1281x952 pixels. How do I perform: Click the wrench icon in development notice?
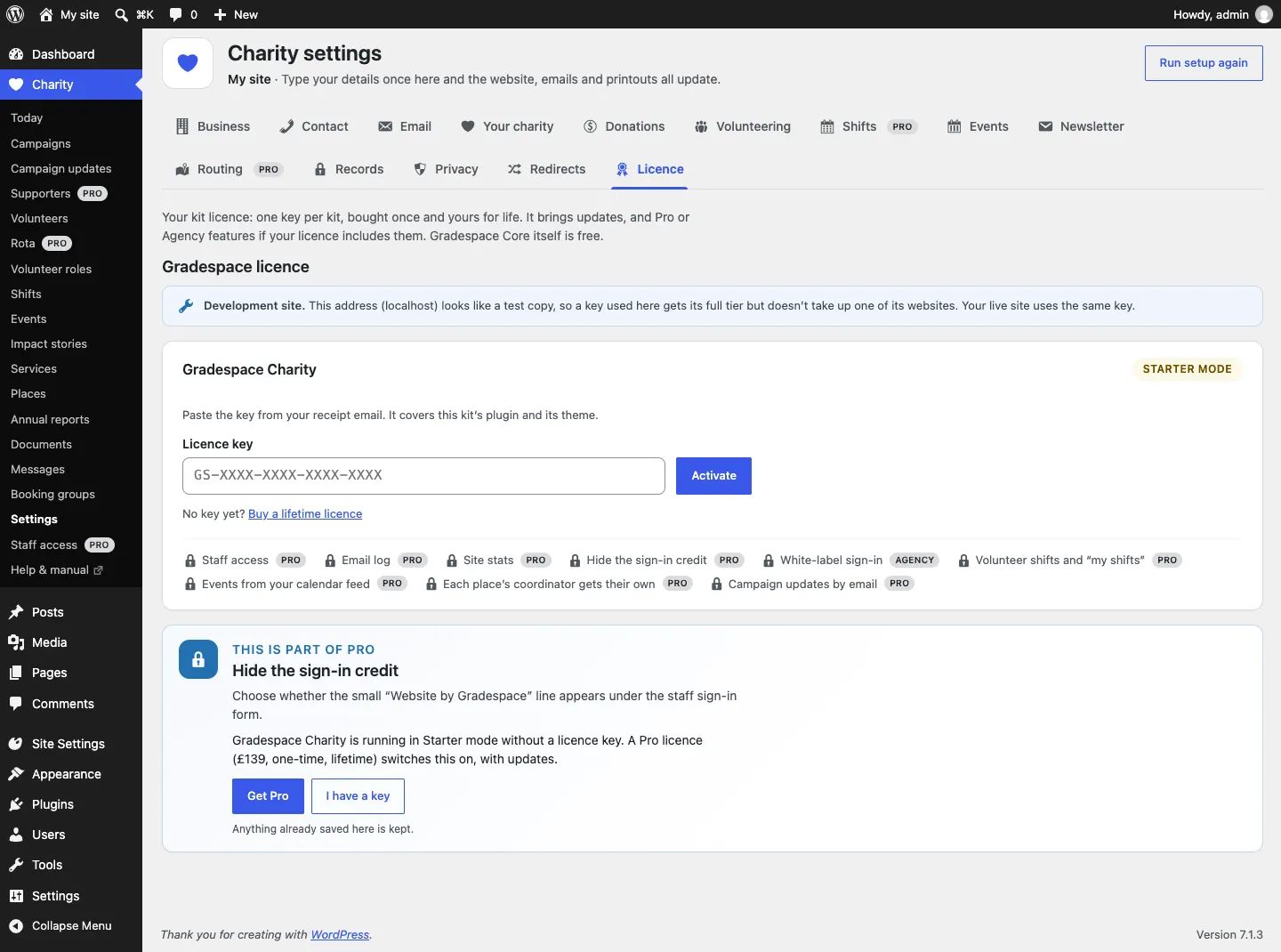pos(186,306)
